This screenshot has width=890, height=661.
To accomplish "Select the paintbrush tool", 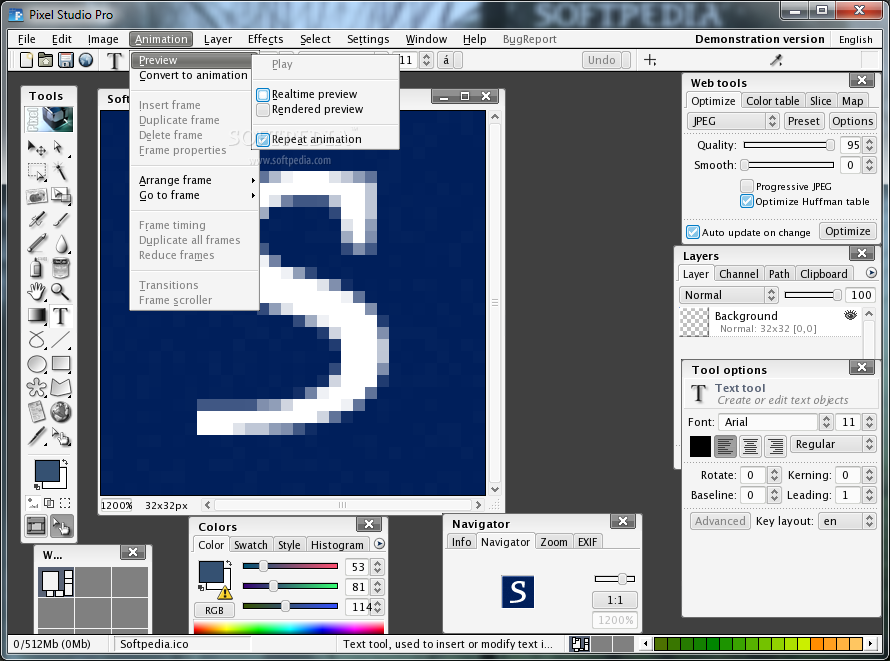I will [60, 220].
